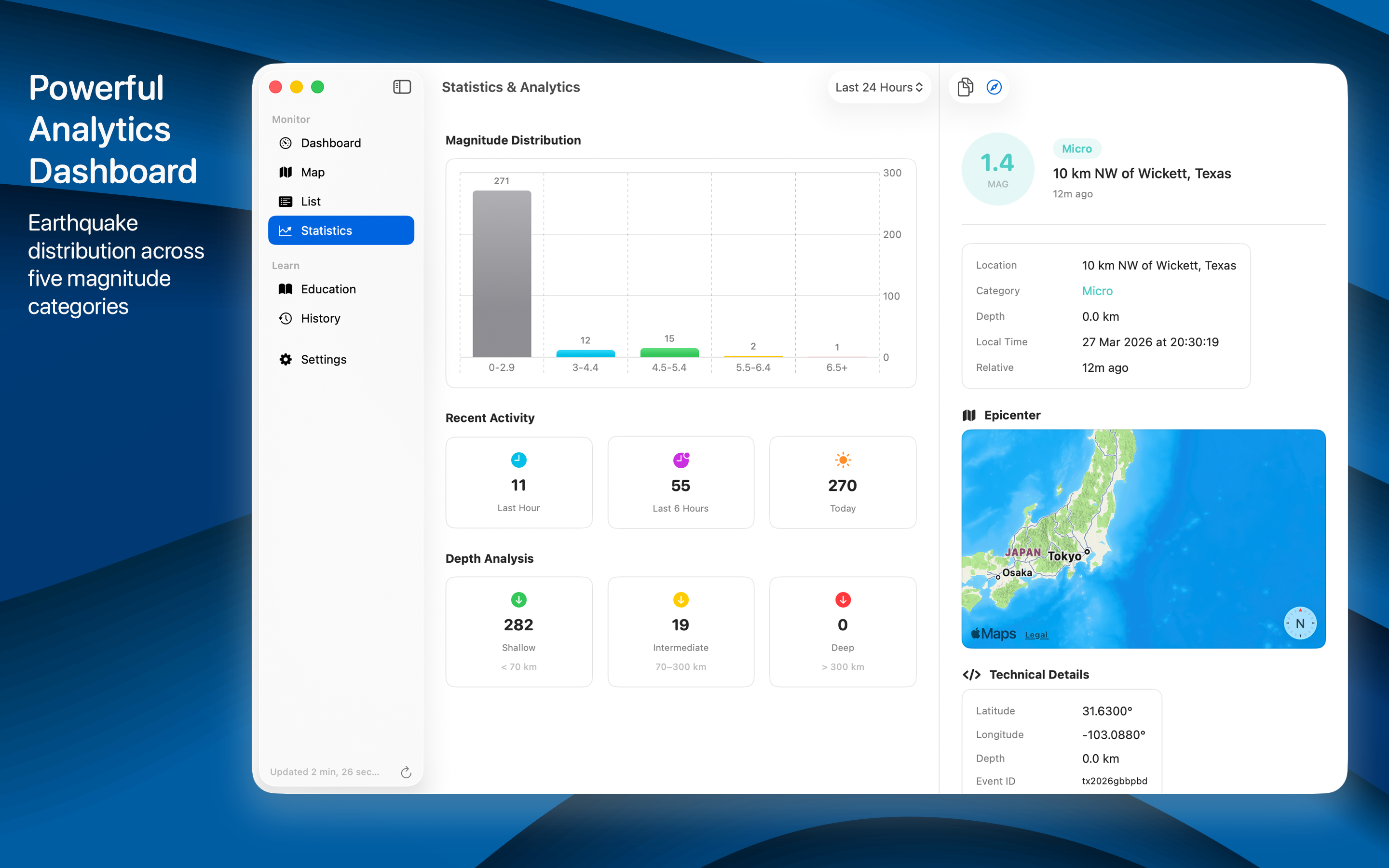Click the gray 0-2.9 magnitude bar
Viewport: 1389px width, 868px height.
tap(502, 274)
